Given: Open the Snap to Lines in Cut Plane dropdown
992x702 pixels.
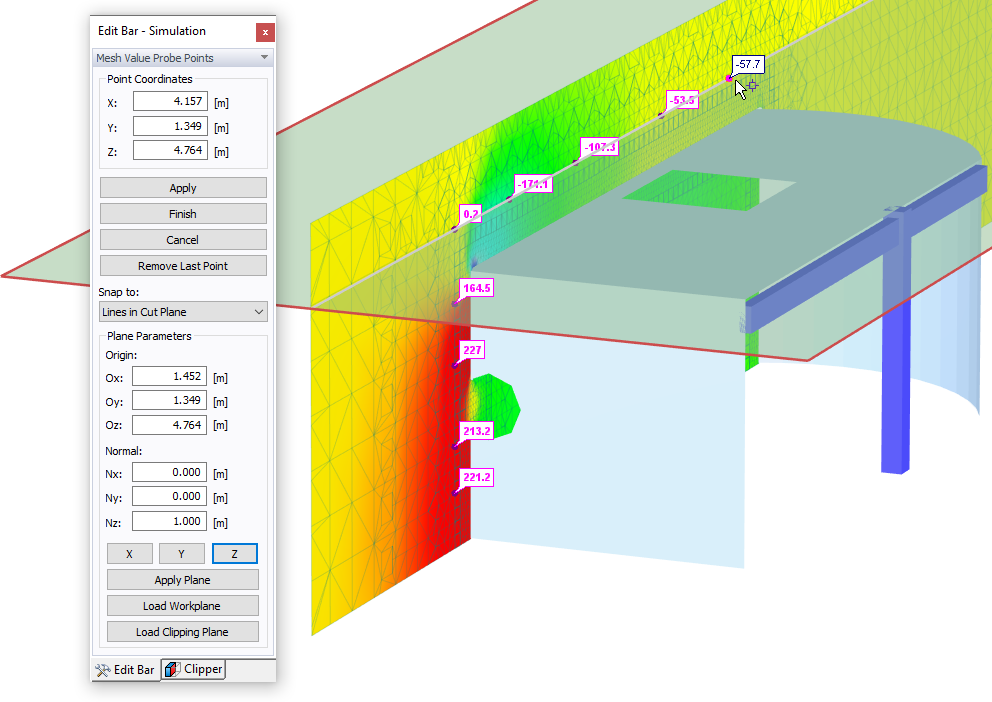Looking at the screenshot, I should tap(183, 312).
